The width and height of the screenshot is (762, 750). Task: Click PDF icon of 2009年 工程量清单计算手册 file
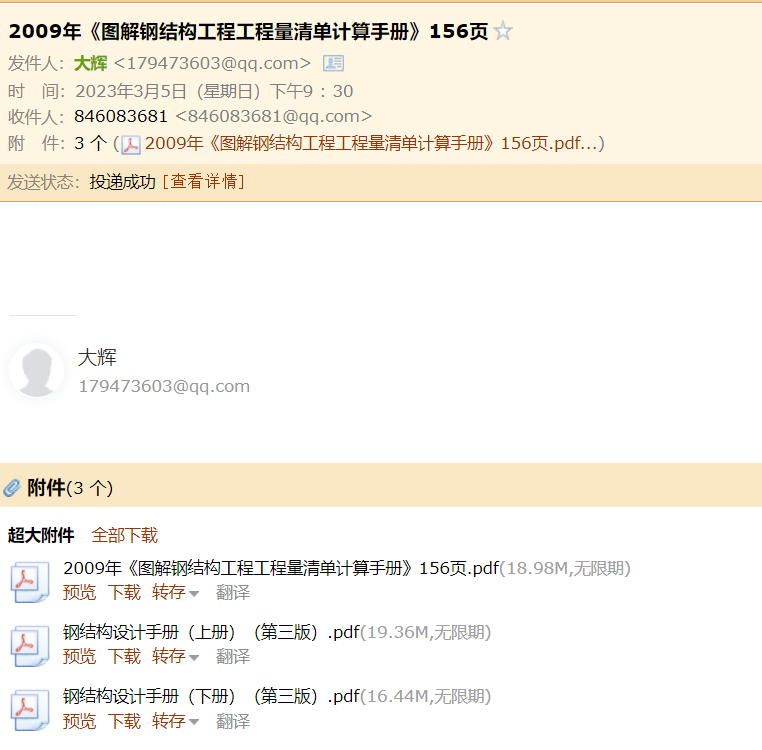(x=30, y=582)
